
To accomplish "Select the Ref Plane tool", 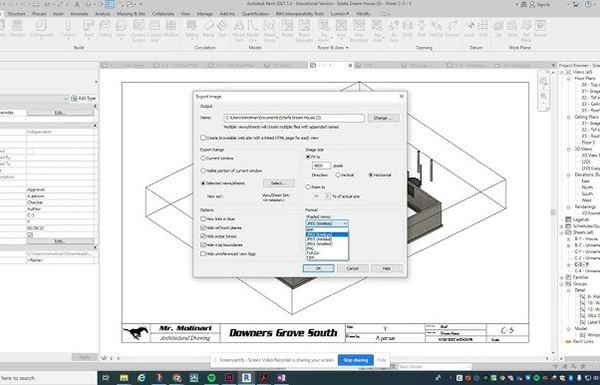I will pos(526,31).
